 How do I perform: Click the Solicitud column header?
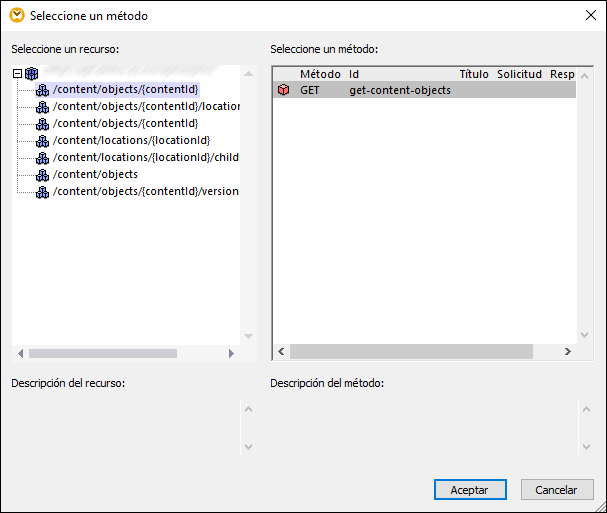click(x=519, y=74)
